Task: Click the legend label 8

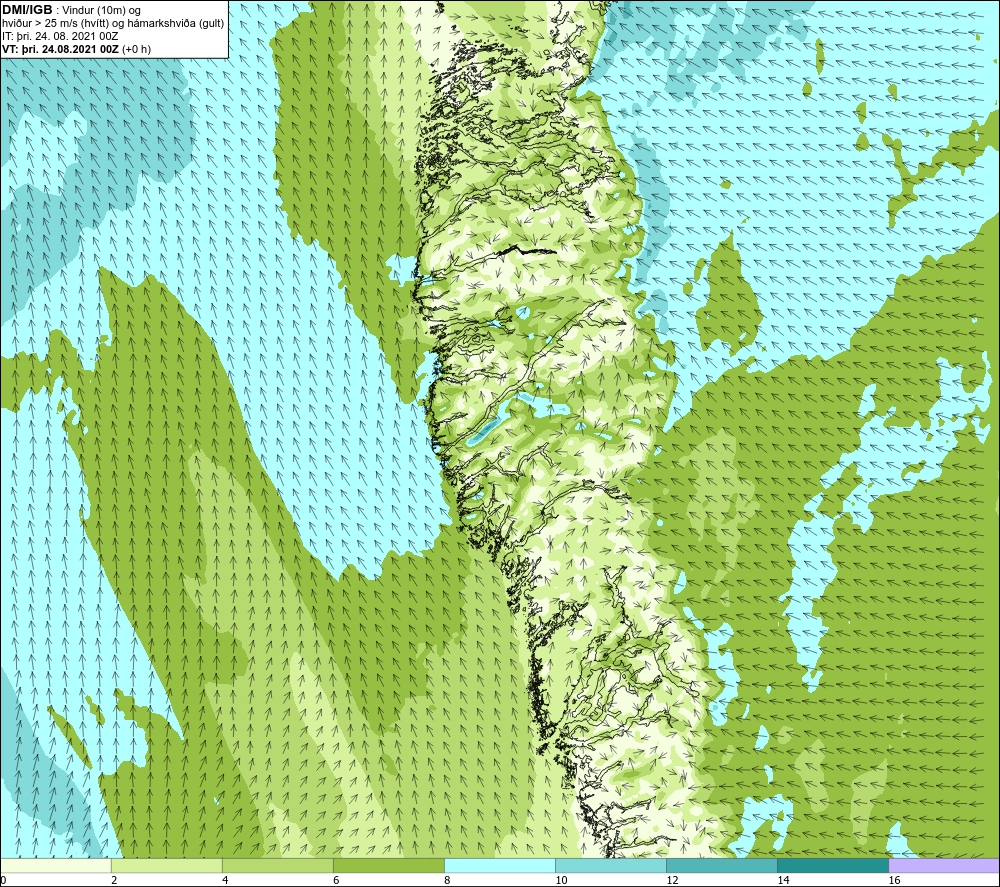Action: [x=447, y=881]
